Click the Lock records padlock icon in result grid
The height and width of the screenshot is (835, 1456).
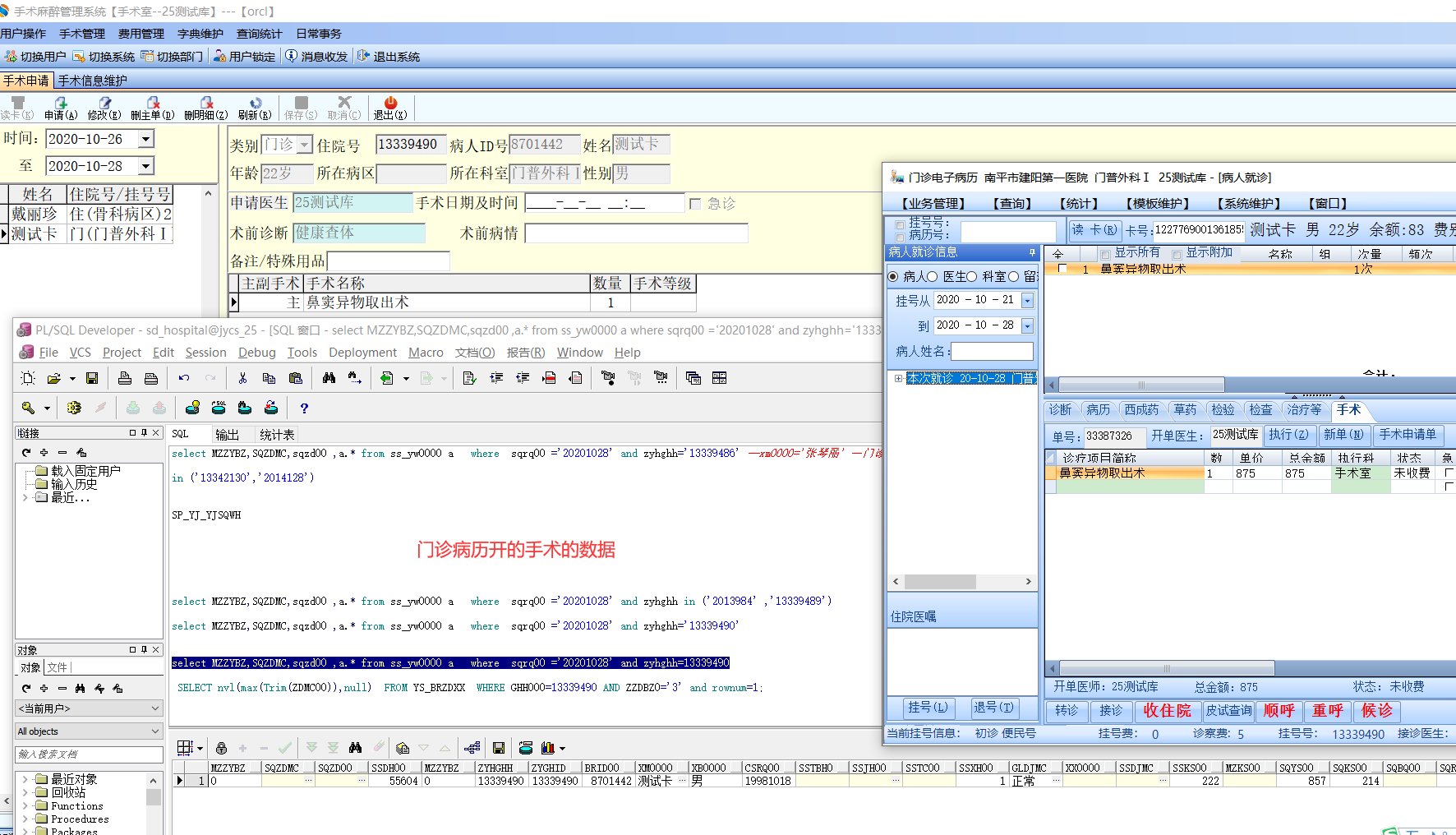(221, 748)
